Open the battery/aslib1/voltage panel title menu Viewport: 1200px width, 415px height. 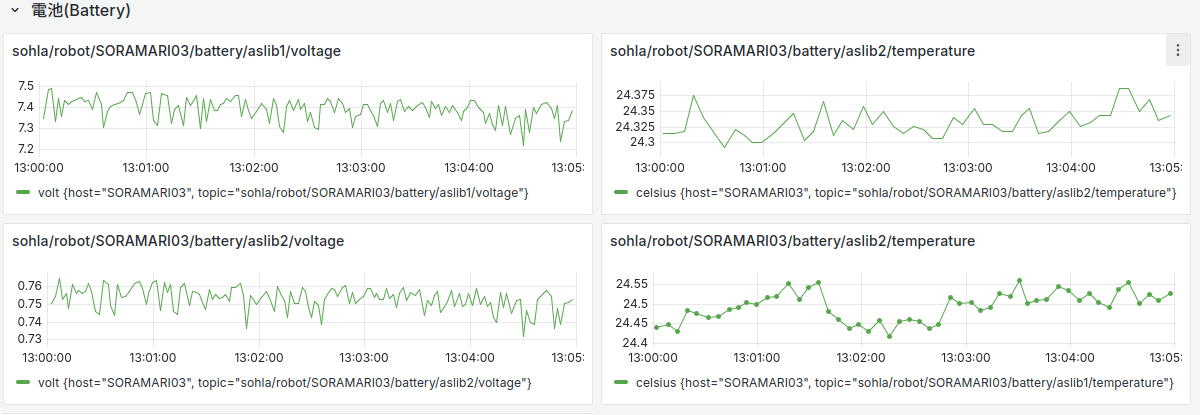point(178,51)
